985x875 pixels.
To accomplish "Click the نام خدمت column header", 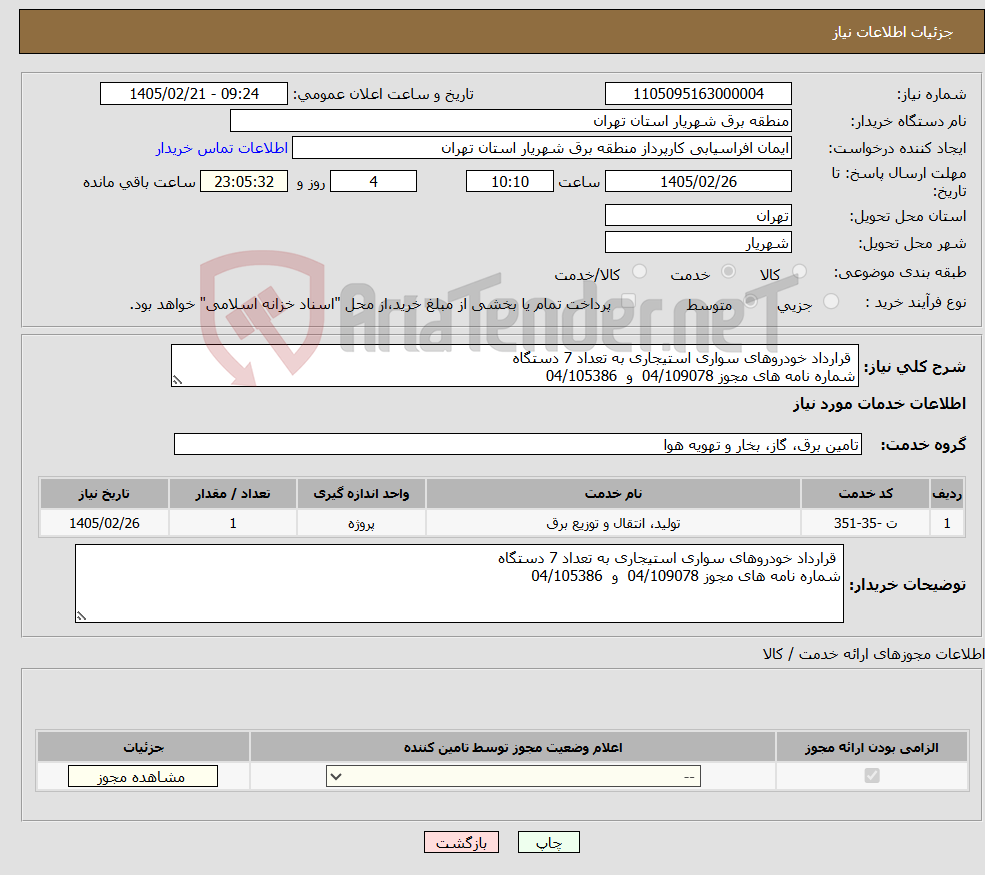I will [613, 494].
